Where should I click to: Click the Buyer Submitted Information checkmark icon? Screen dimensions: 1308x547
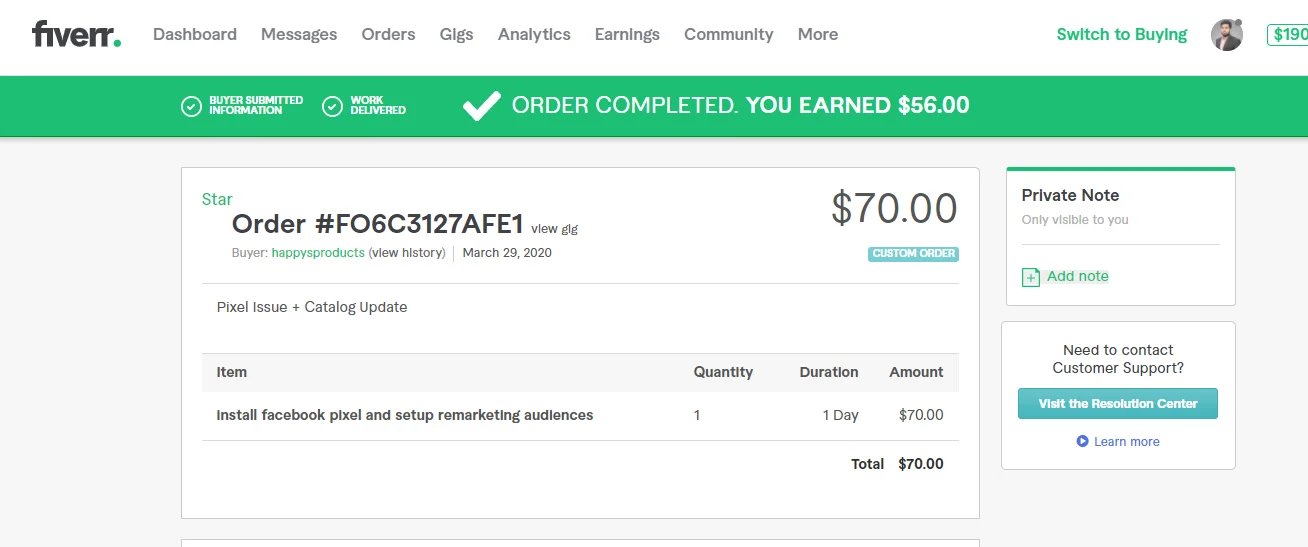(x=191, y=106)
